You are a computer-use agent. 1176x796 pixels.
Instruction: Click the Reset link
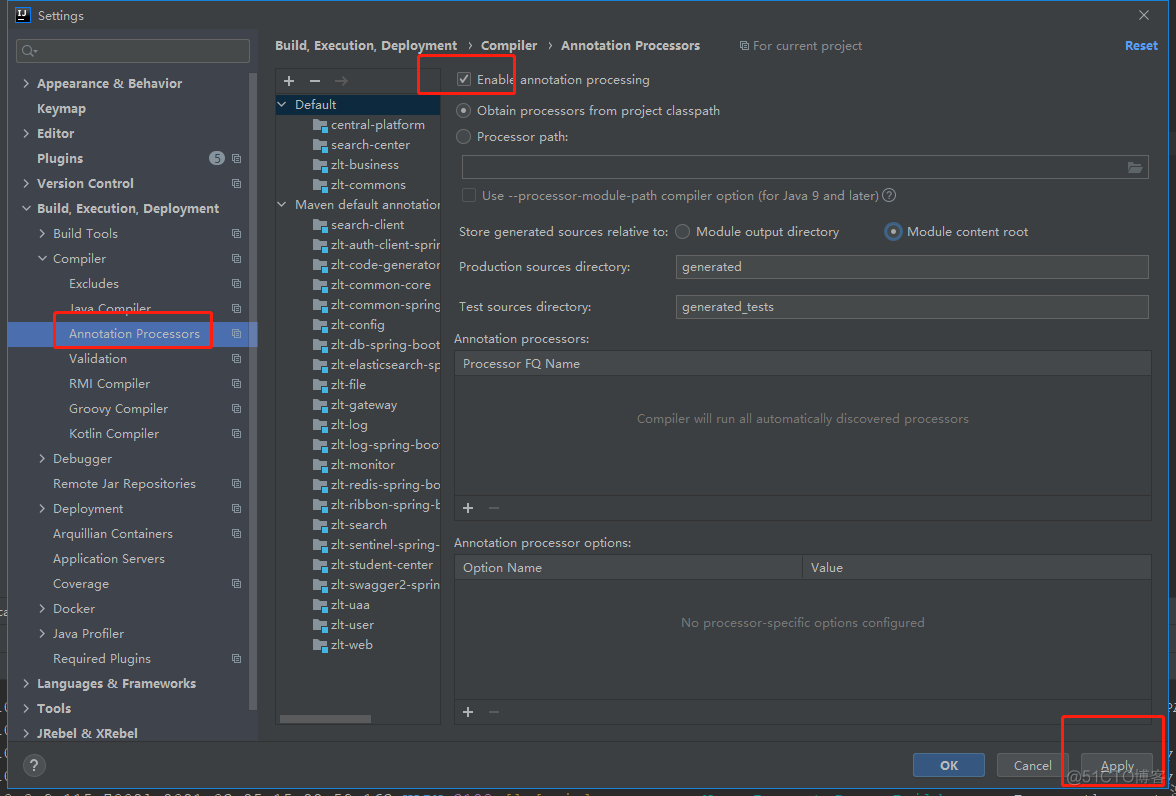(1141, 45)
